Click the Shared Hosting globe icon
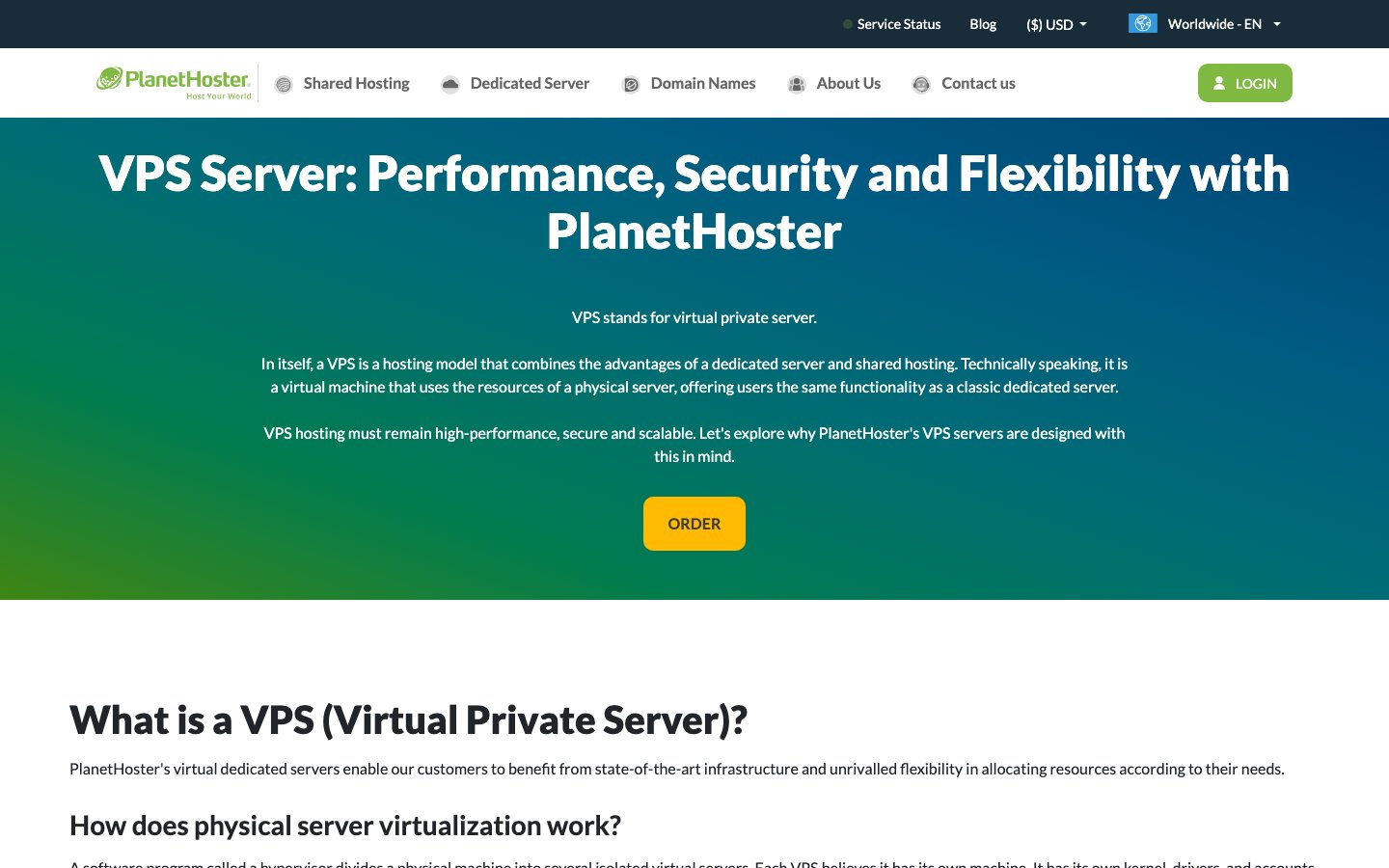Viewport: 1389px width, 868px height. point(284,85)
